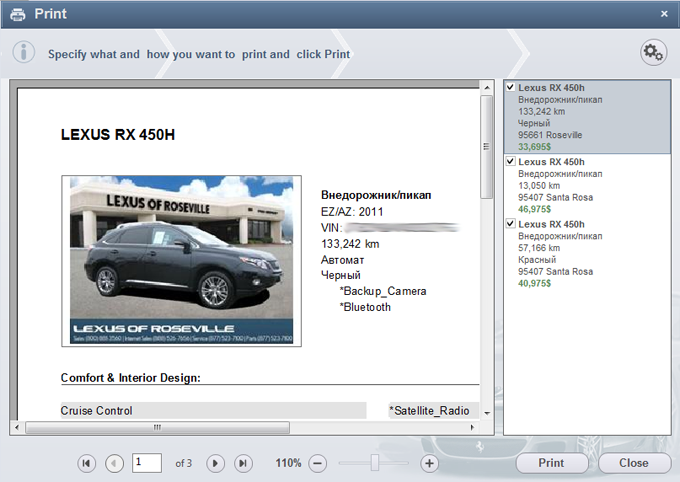Viewport: 680px width, 482px height.
Task: Click the price 40,975$
Action: point(534,283)
